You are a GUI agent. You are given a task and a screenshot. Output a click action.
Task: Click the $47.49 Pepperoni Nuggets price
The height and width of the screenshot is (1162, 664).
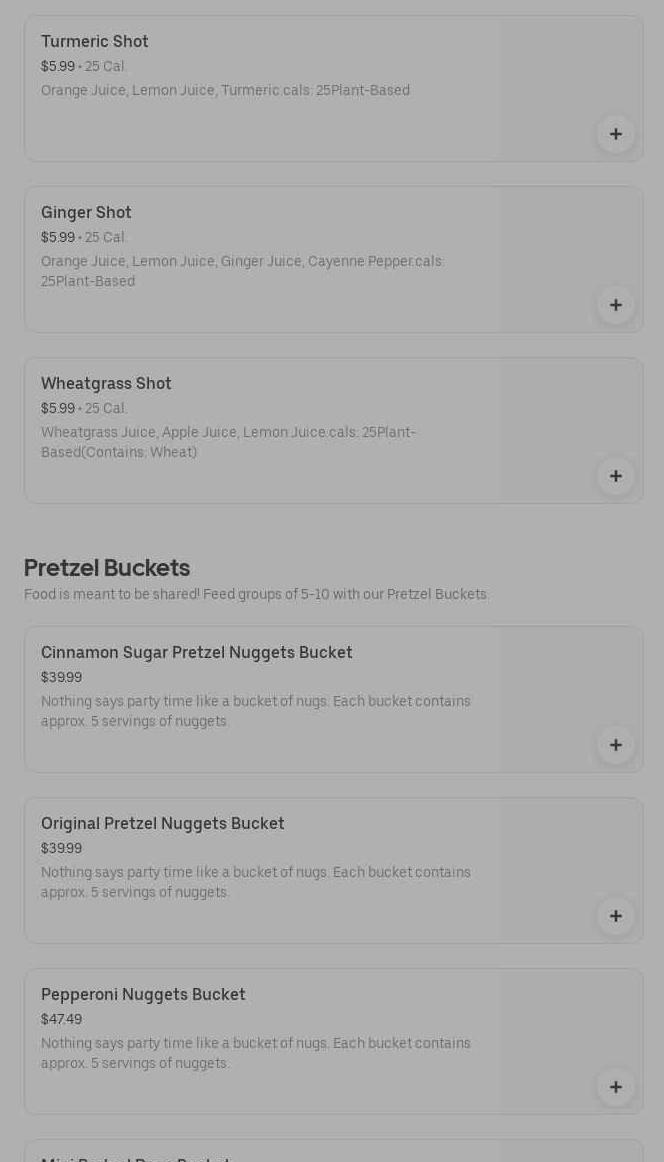point(62,1020)
